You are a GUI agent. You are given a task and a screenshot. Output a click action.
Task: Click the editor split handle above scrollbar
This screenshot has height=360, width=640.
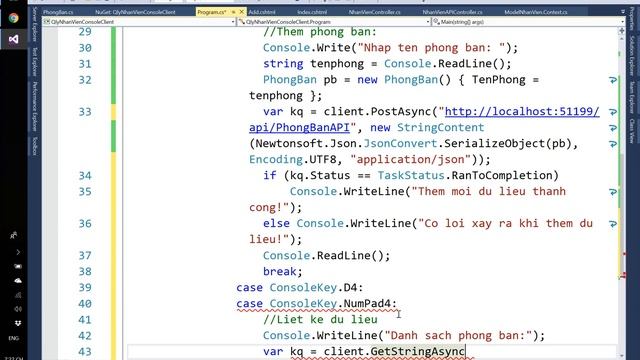point(622,31)
